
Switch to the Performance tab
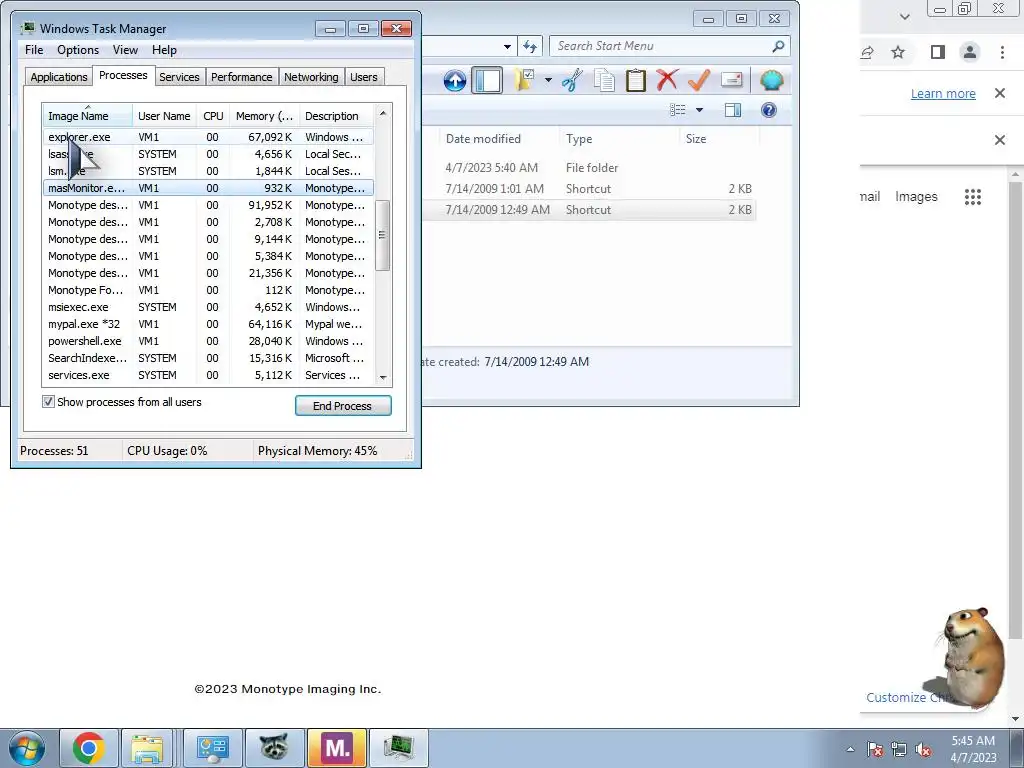(242, 77)
